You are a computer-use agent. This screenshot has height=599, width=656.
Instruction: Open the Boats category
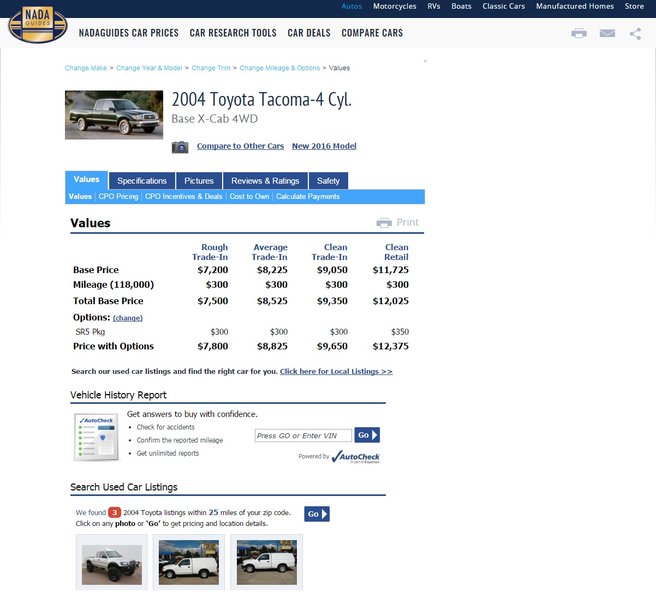click(461, 6)
